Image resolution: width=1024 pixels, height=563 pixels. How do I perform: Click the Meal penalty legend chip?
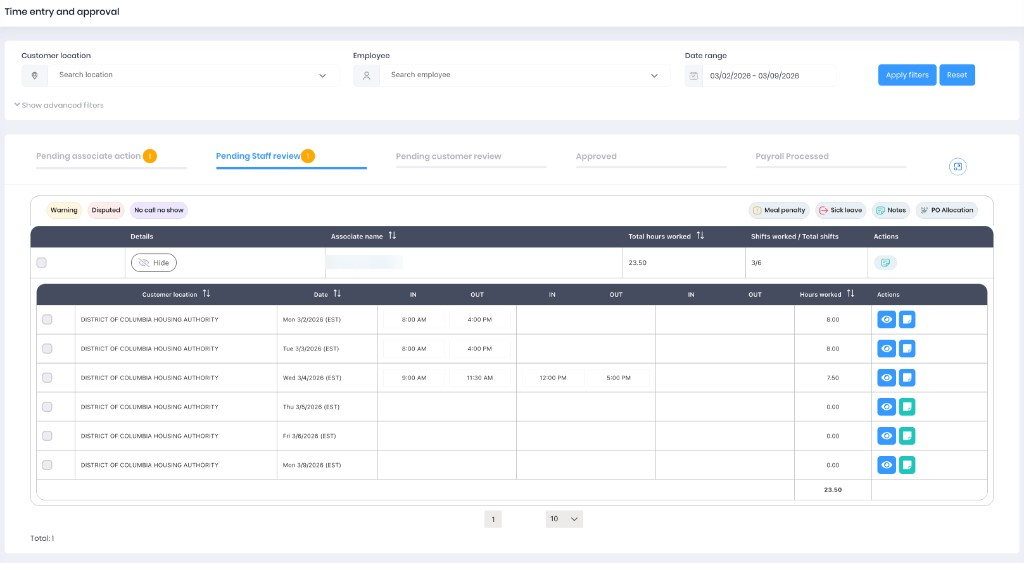779,210
